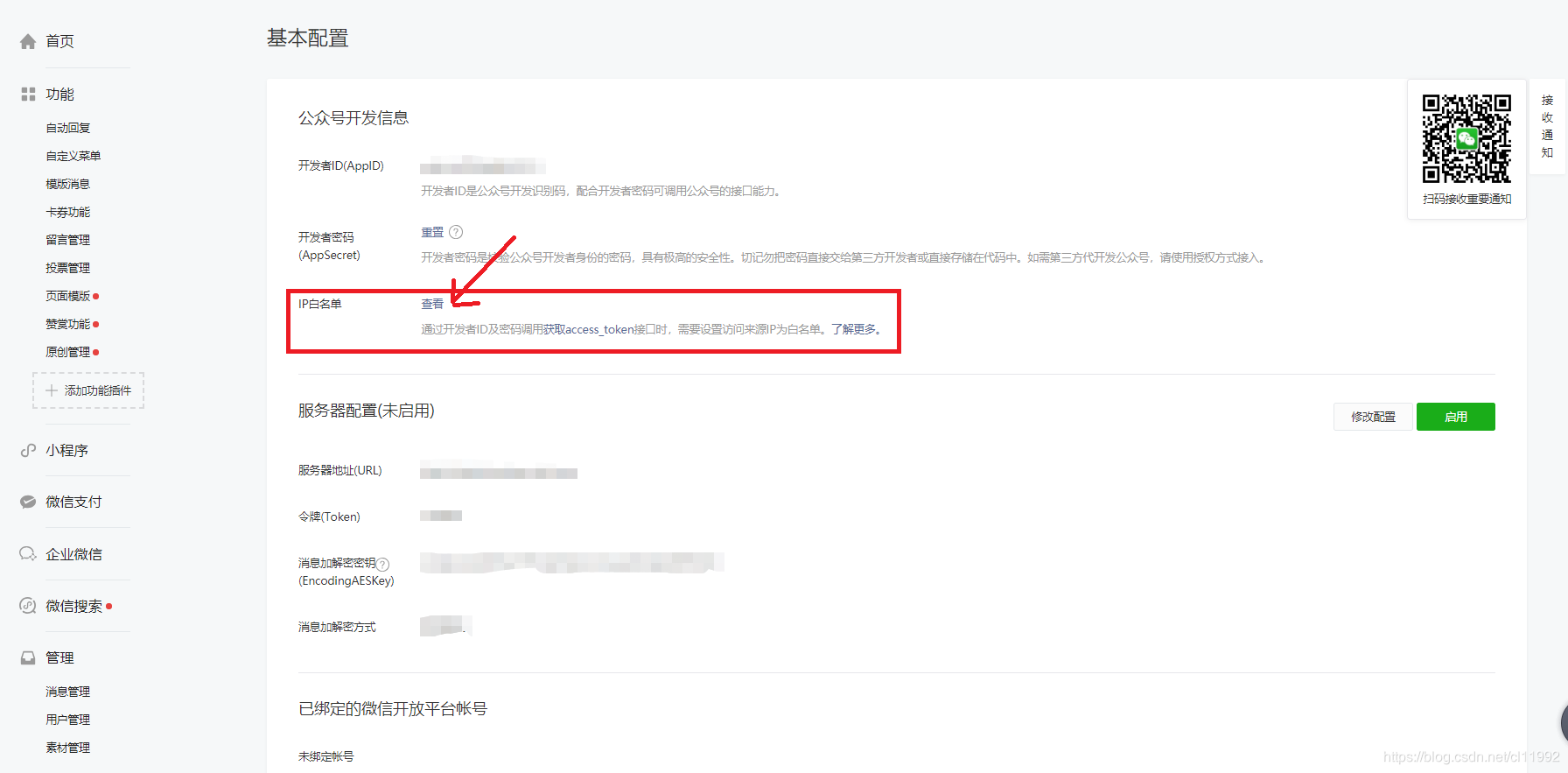Click the blurred 开发者ID(AppID) value
The height and width of the screenshot is (773, 1568).
point(483,165)
